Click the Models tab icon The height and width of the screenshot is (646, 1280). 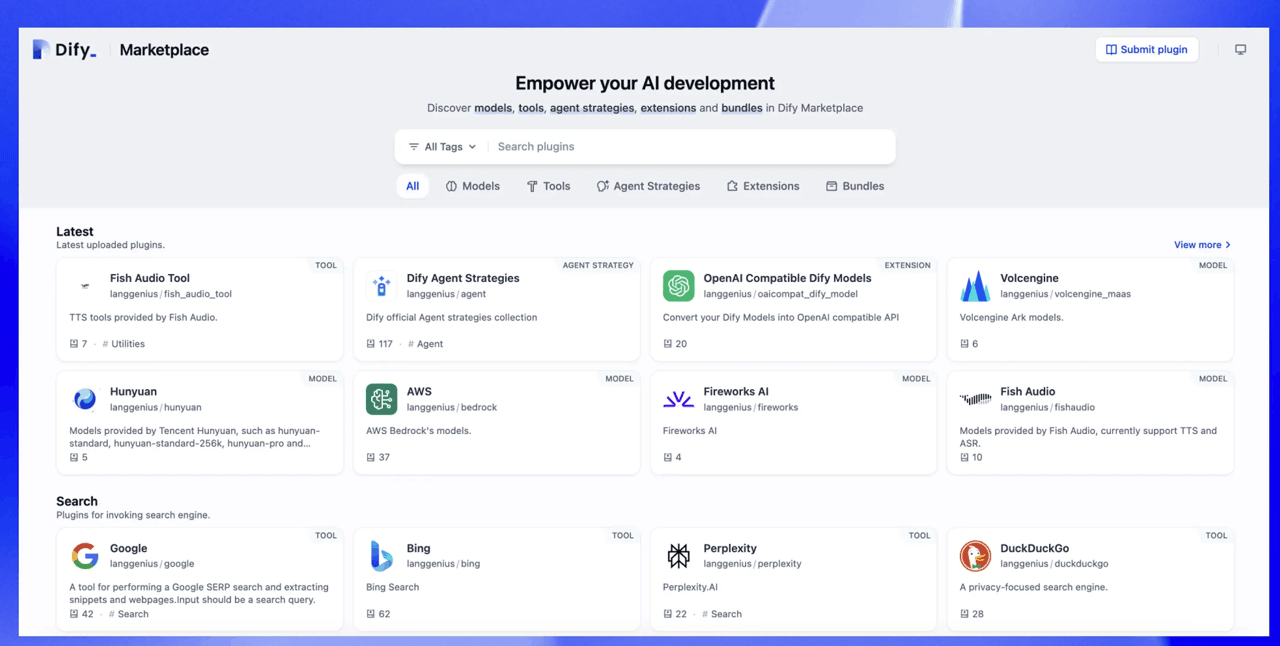[451, 186]
